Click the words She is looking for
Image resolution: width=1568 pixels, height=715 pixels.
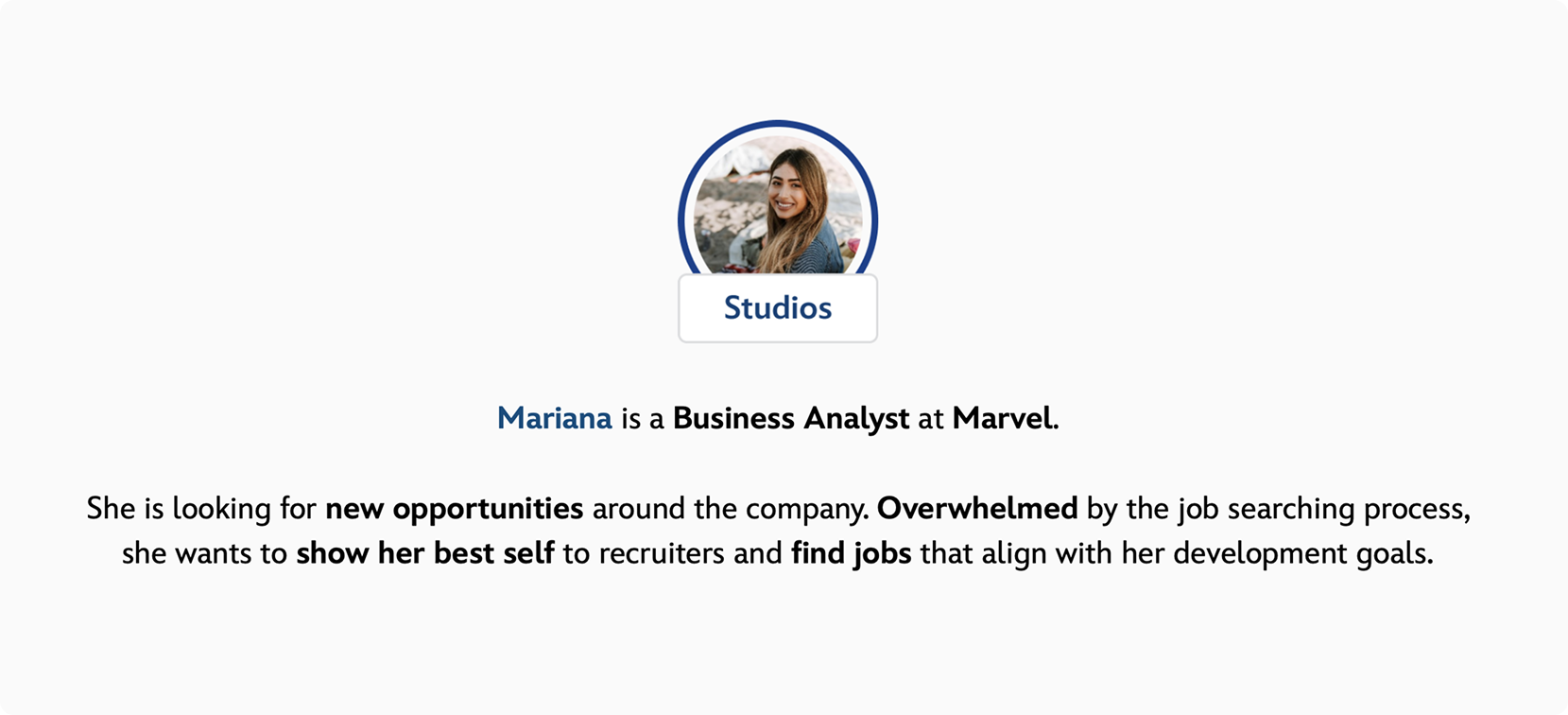(x=201, y=509)
